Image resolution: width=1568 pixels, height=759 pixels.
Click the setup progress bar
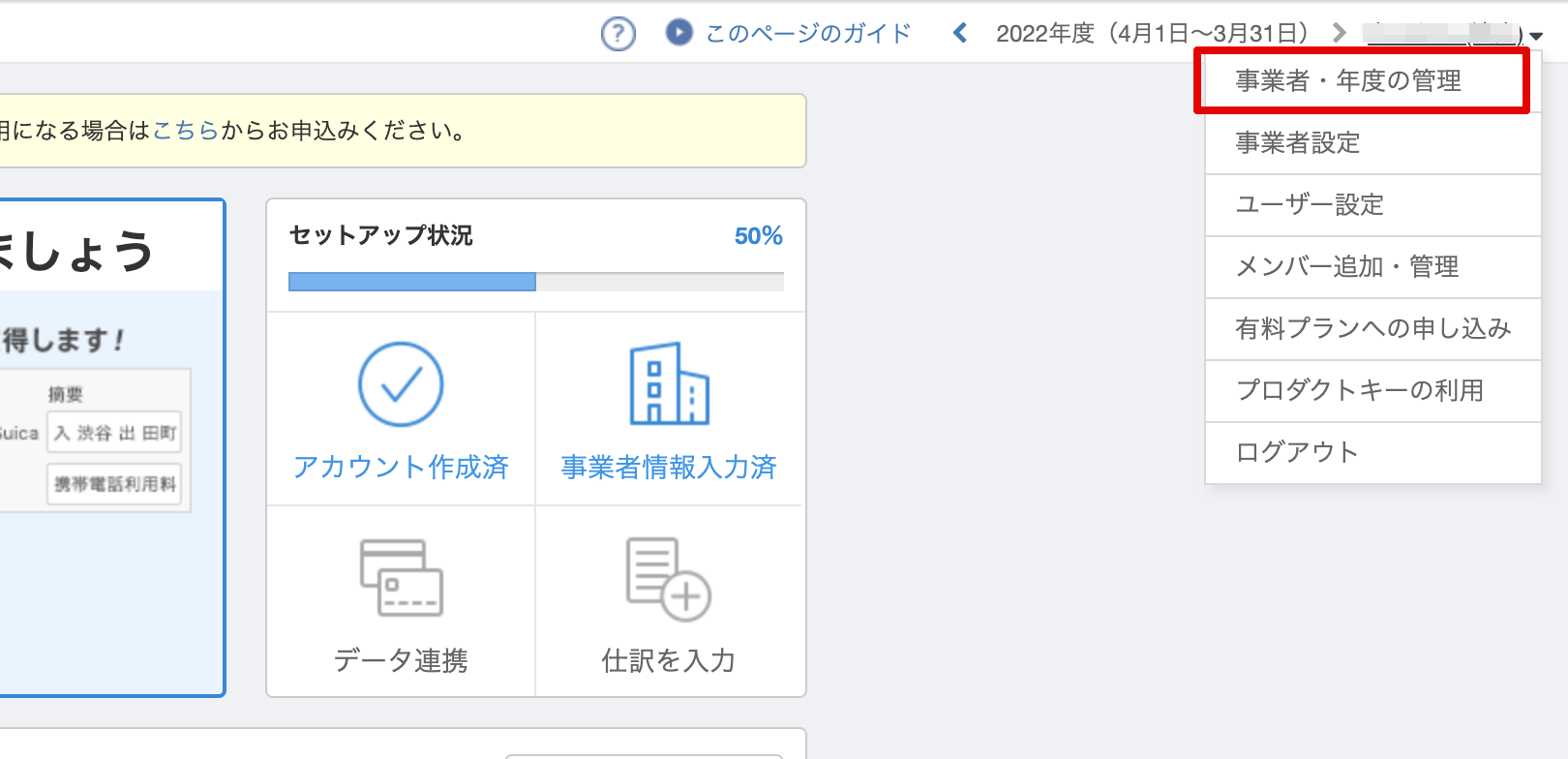[535, 282]
